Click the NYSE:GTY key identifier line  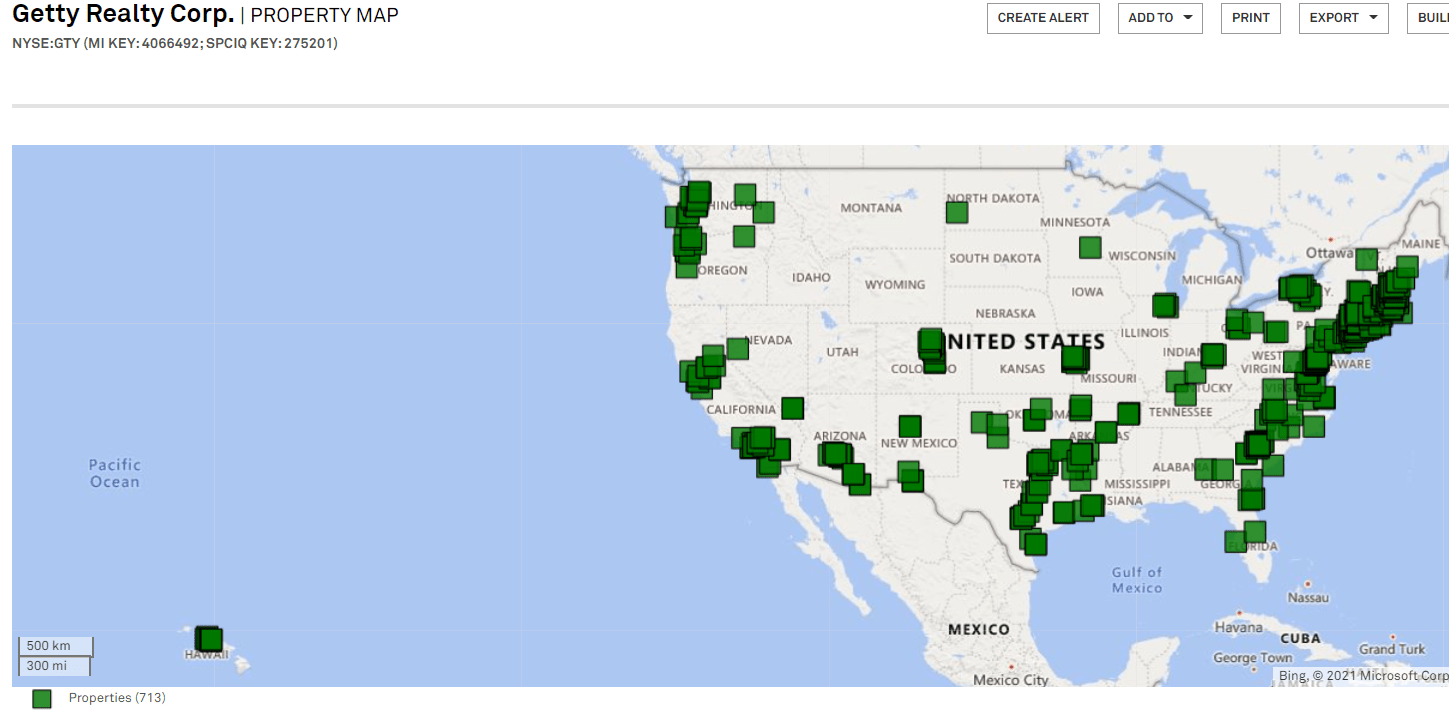pos(175,44)
